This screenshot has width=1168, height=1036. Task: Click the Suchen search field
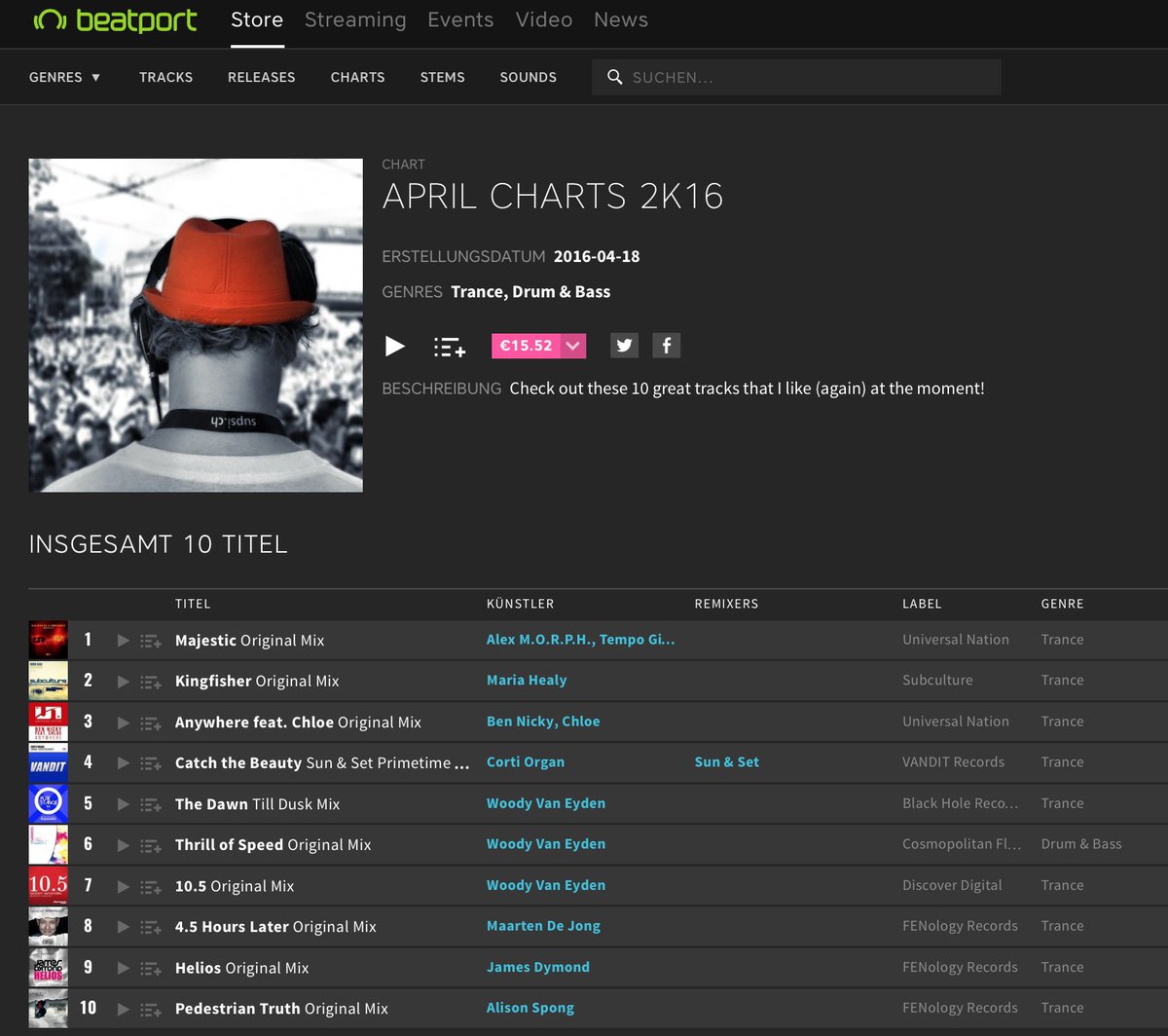(x=796, y=77)
